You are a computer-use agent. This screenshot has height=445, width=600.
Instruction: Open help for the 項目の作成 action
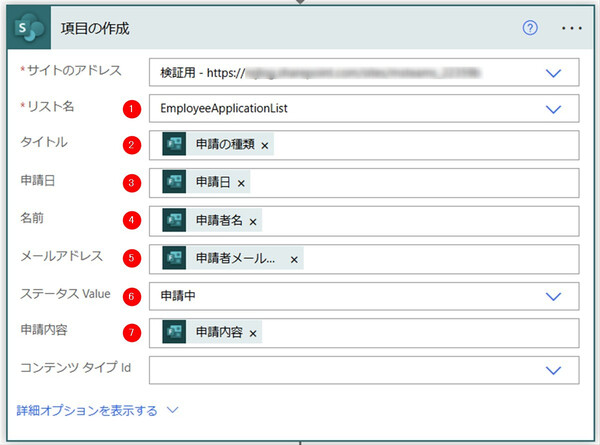[x=530, y=28]
